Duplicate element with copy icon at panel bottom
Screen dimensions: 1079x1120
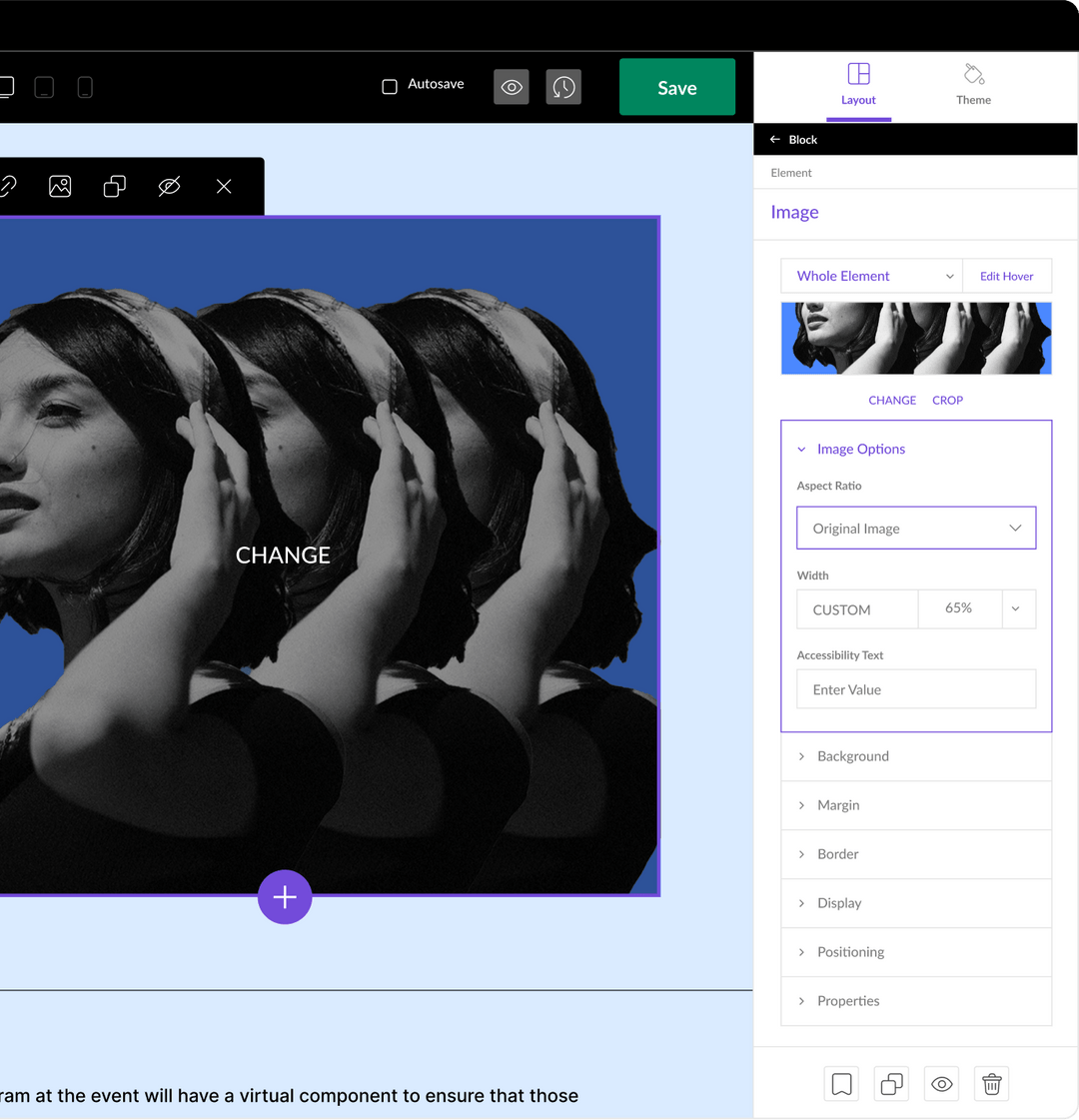click(891, 1083)
